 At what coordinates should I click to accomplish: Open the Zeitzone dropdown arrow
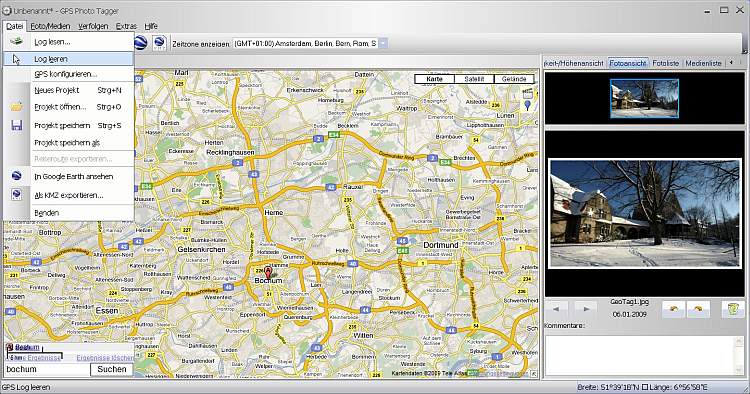click(383, 44)
